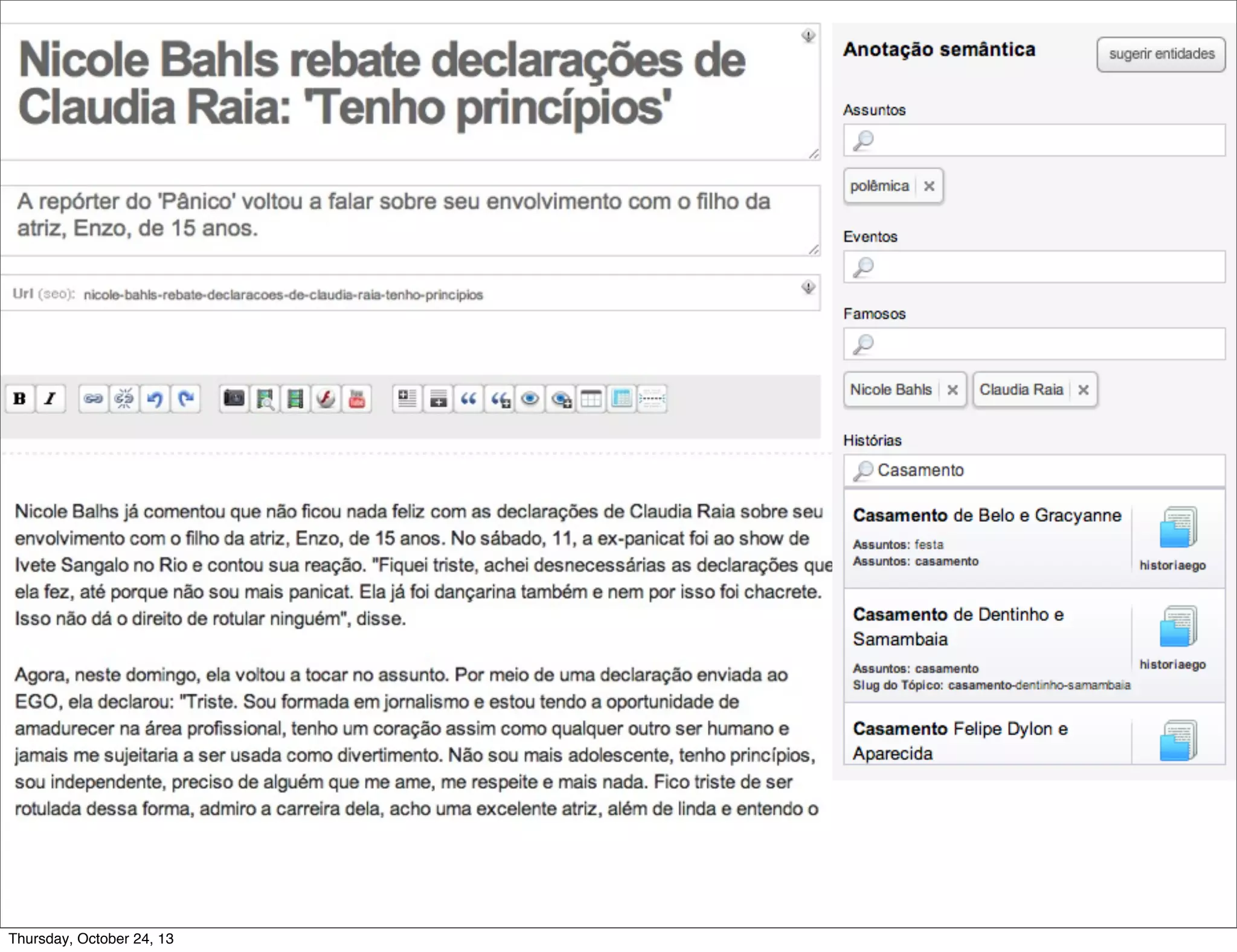Screen dimensions: 1237x952
Task: Click the eye preview icon in the toolbar
Action: pos(530,399)
